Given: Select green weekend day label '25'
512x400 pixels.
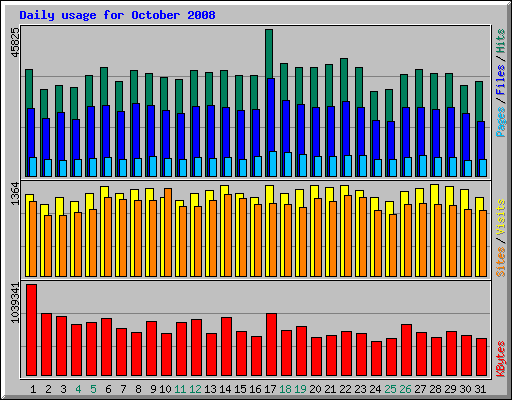Looking at the screenshot, I should point(391,389).
